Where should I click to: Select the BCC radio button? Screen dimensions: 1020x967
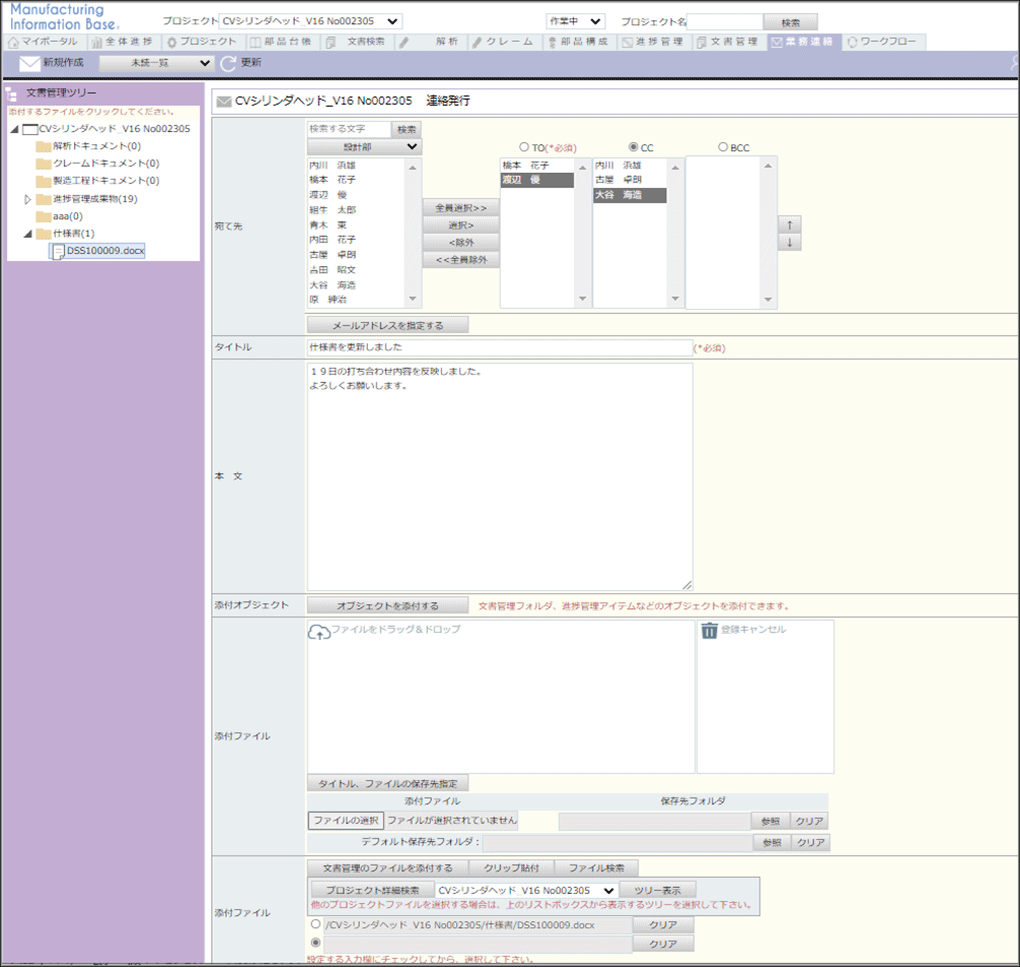pyautogui.click(x=723, y=147)
